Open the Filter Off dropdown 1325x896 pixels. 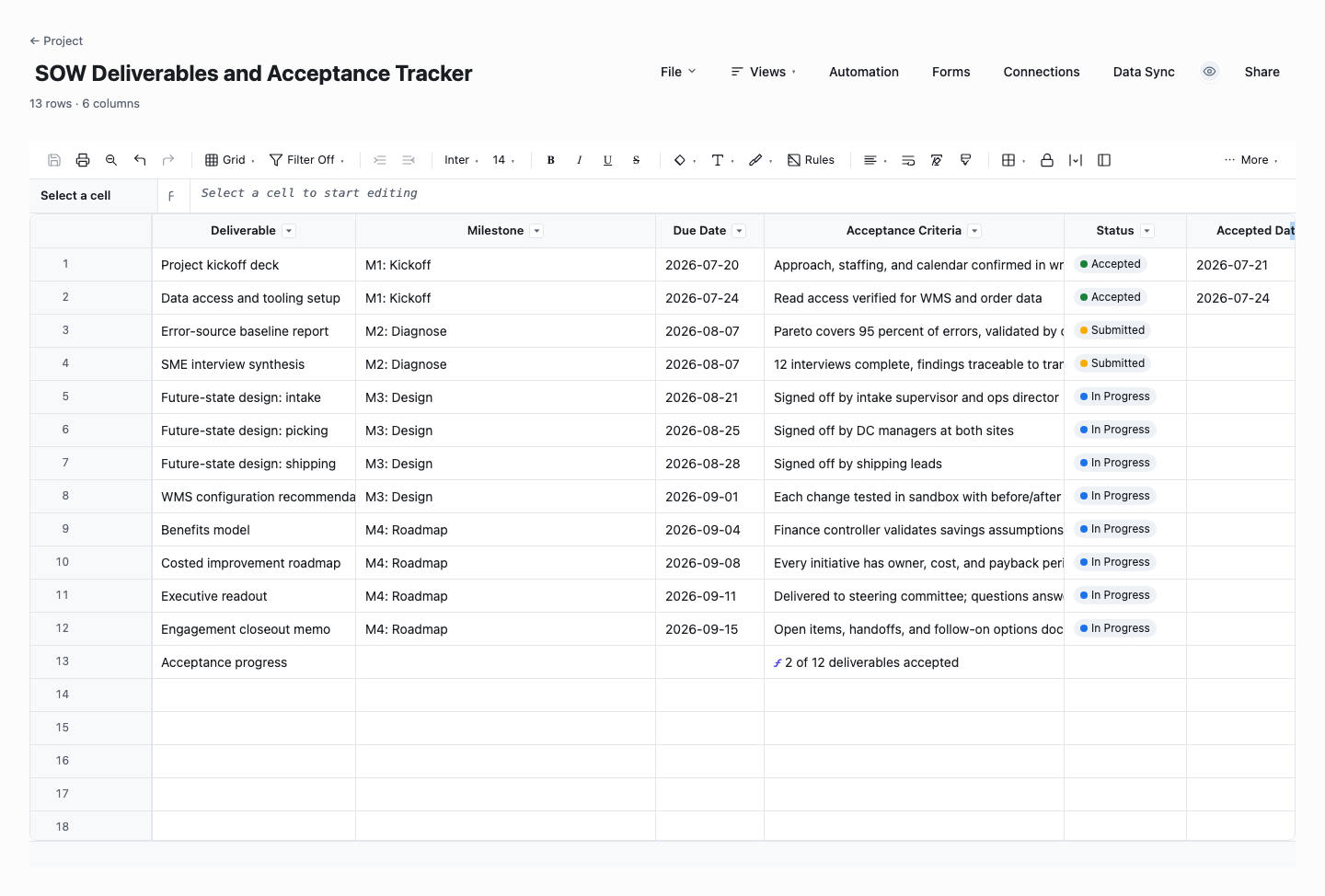click(x=306, y=160)
